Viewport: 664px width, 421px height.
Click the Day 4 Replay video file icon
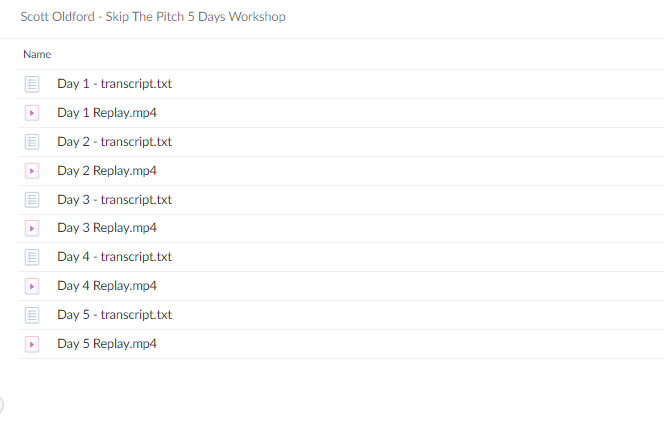click(x=32, y=286)
